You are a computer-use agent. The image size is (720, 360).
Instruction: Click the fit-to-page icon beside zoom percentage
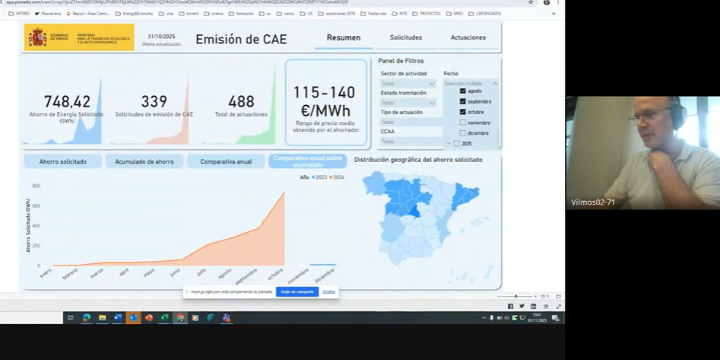(x=558, y=297)
